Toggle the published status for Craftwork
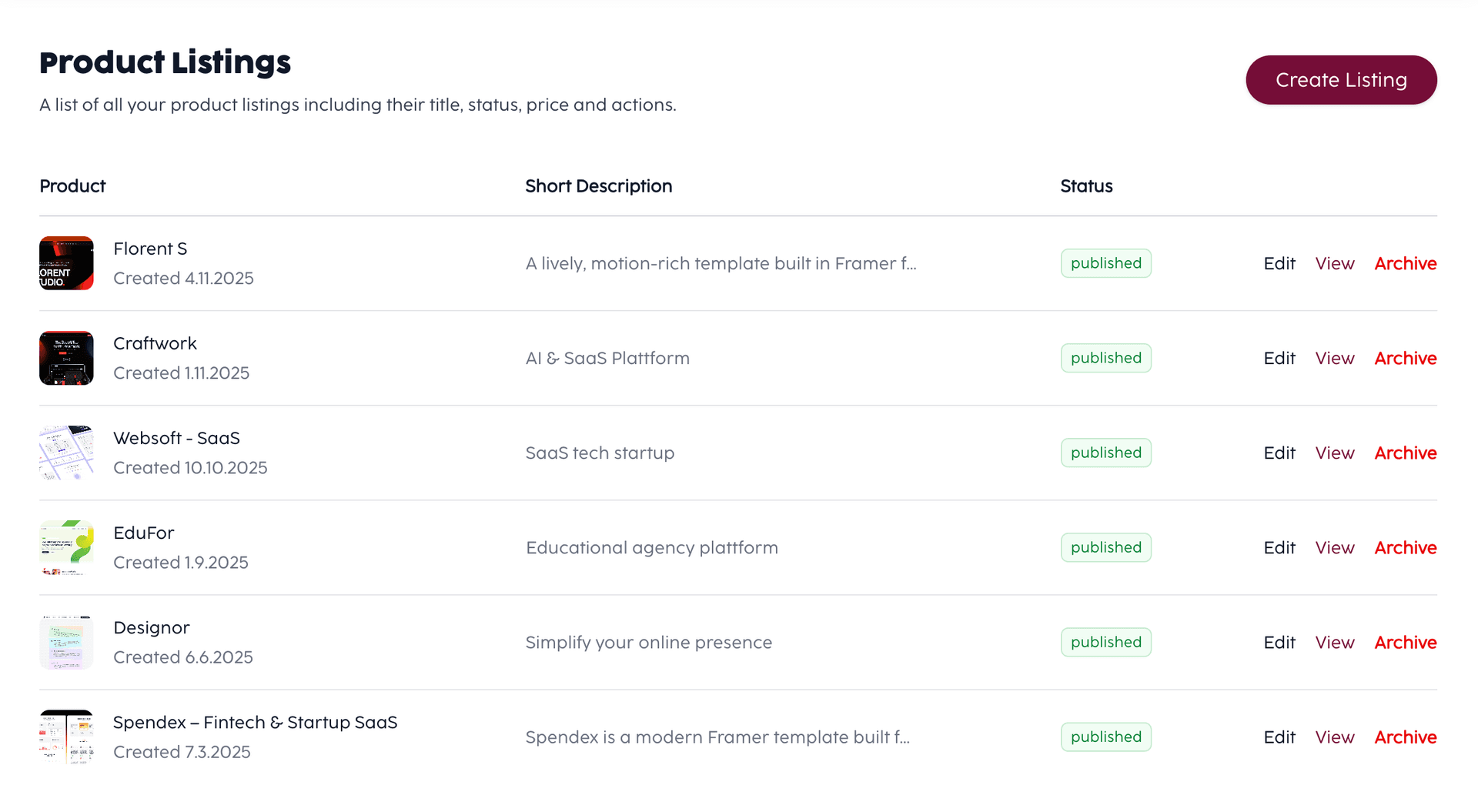The image size is (1478, 812). (x=1105, y=358)
